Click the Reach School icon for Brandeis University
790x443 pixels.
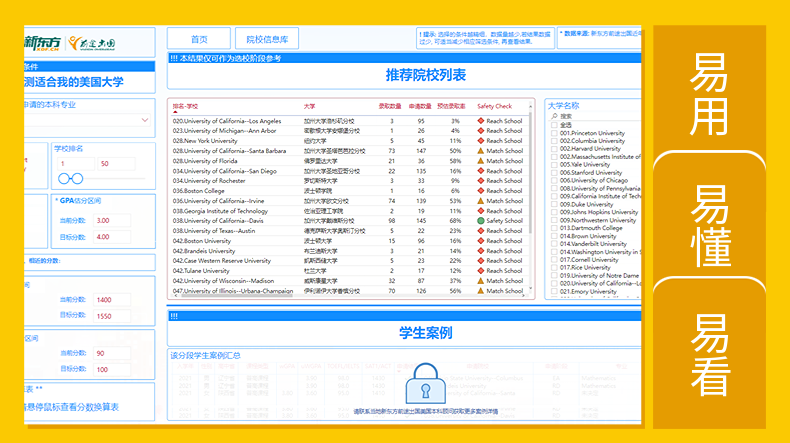[481, 251]
